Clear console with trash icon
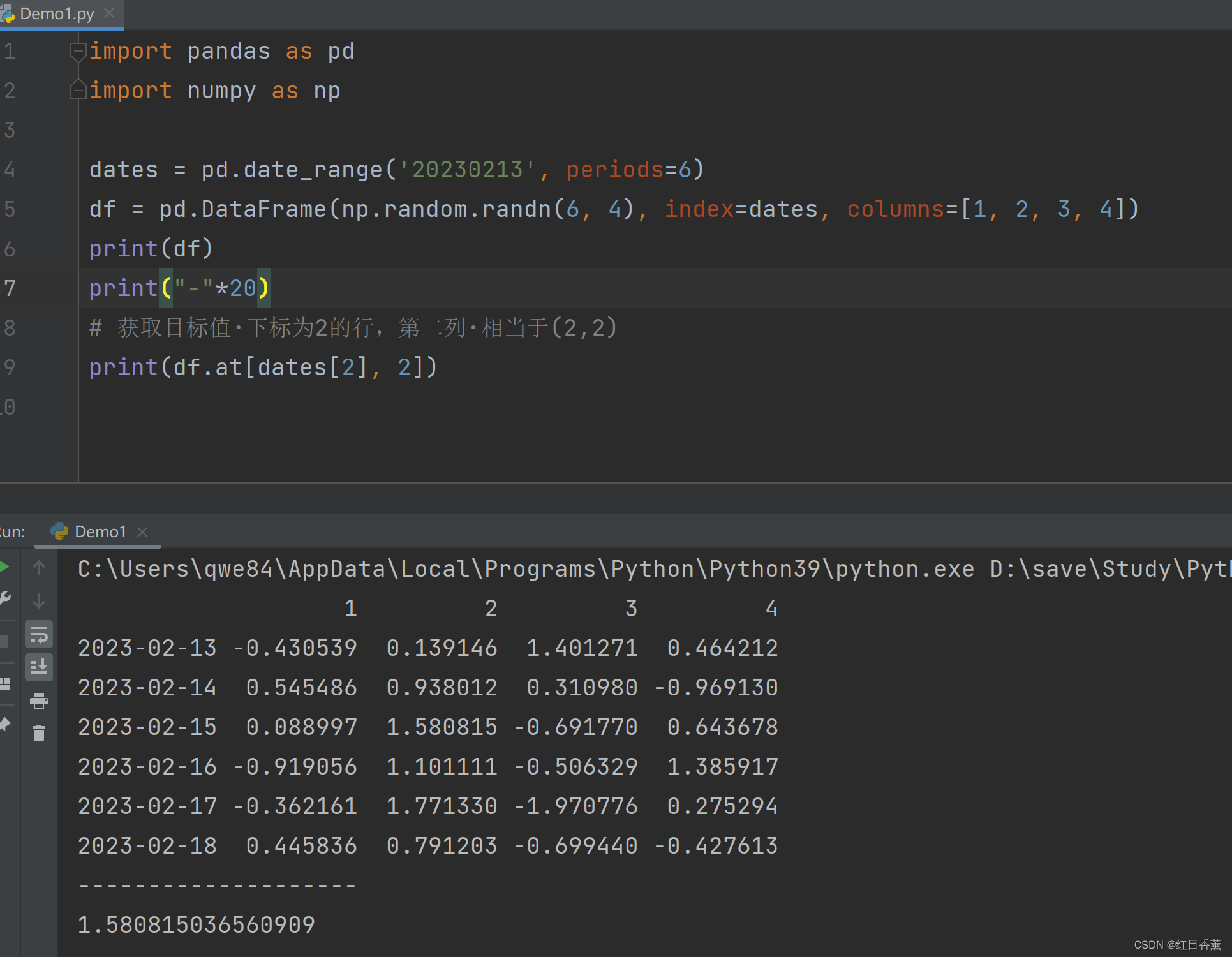Image resolution: width=1232 pixels, height=957 pixels. (39, 734)
